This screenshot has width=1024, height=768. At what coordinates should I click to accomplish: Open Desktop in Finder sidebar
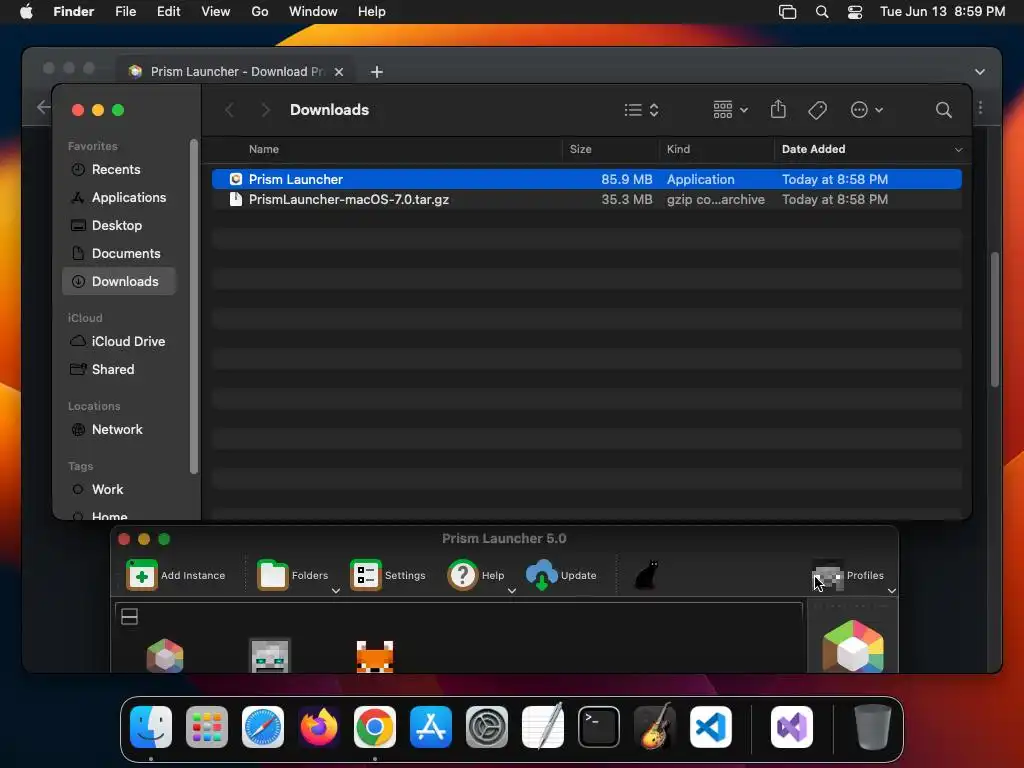coord(120,225)
